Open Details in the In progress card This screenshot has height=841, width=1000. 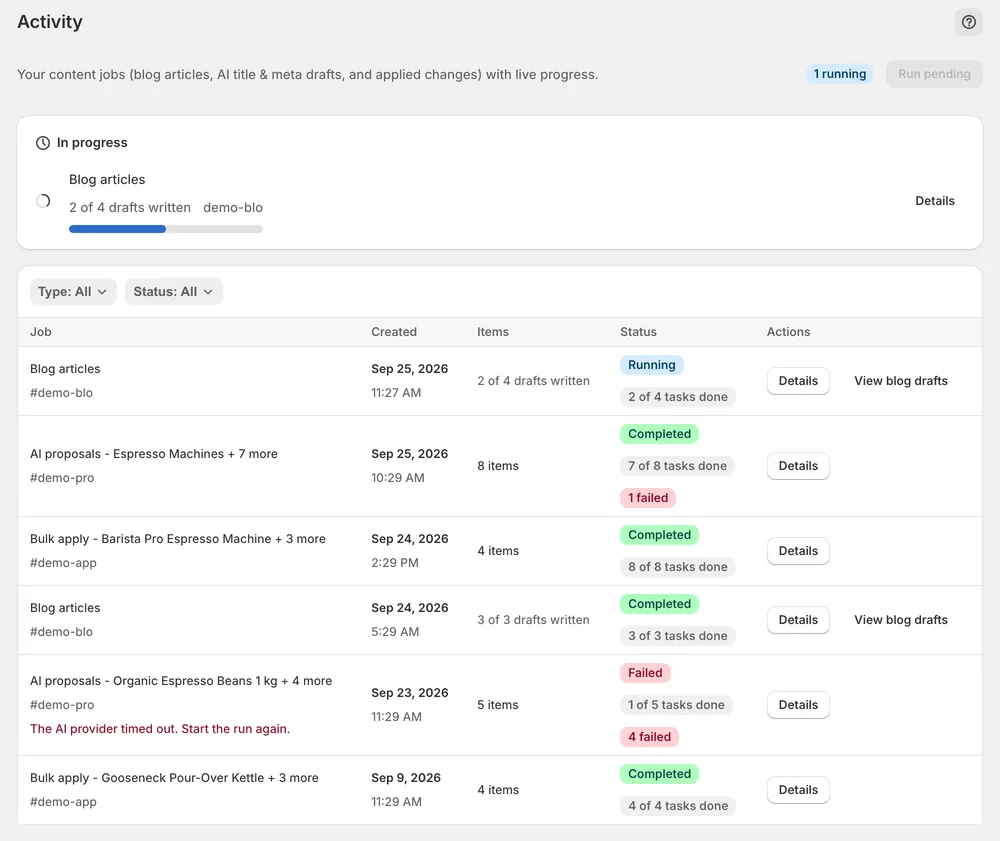(x=934, y=201)
